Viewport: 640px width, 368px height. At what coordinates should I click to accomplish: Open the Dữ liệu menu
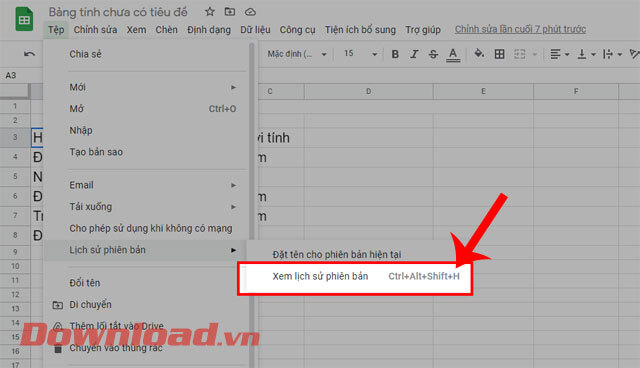255,30
